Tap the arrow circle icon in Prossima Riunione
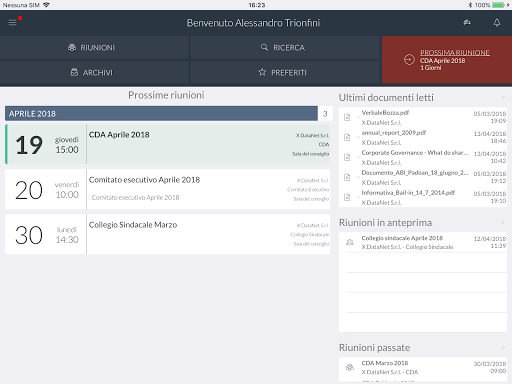Screen dimensions: 512x384 409,60
